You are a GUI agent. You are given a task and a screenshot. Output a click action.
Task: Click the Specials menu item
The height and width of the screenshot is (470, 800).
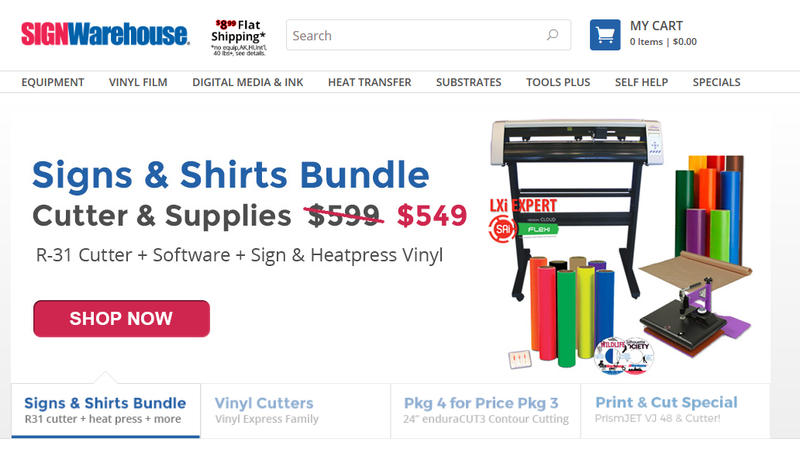[x=716, y=82]
